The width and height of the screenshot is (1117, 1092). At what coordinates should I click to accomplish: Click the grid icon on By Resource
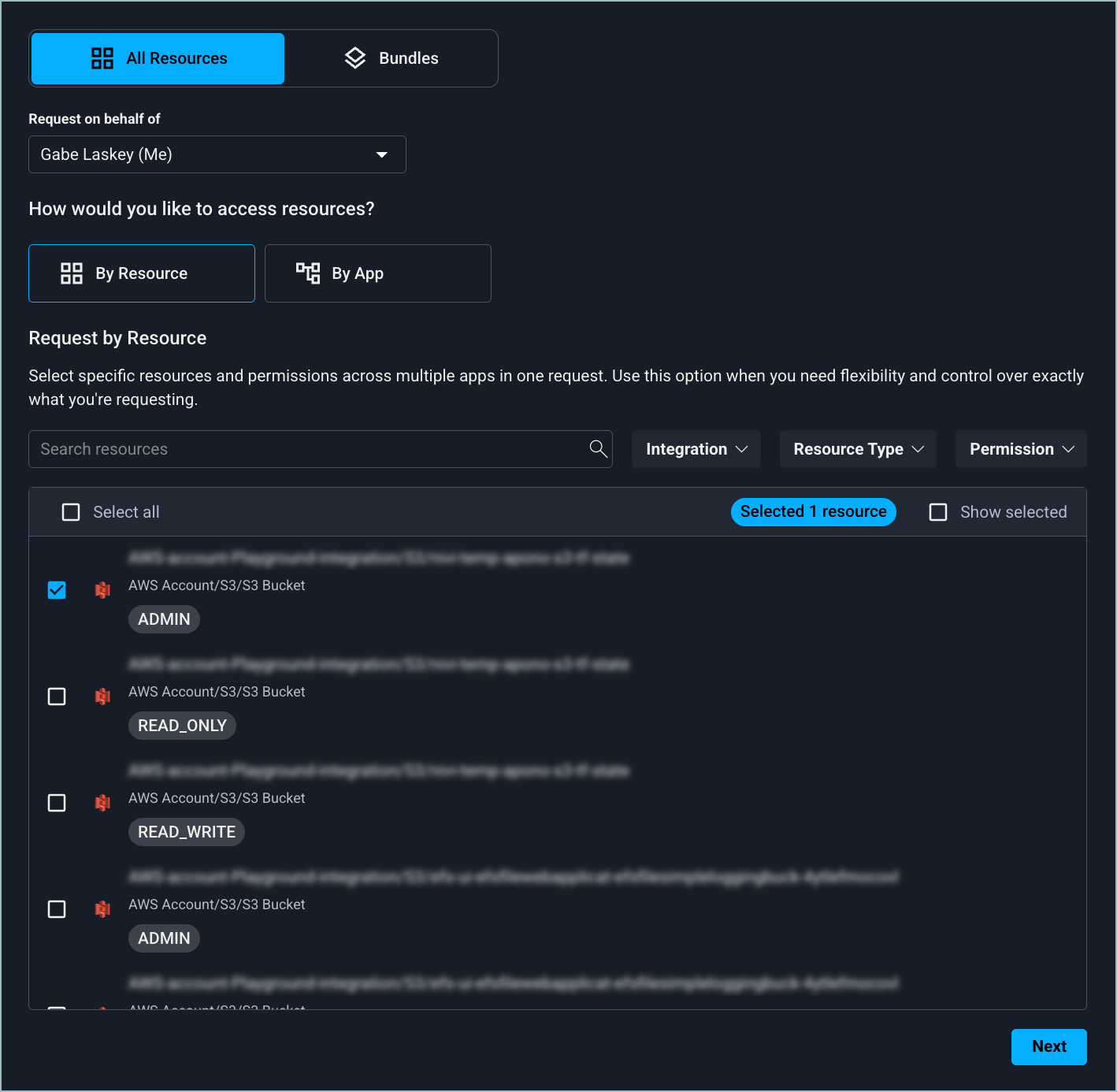click(72, 273)
